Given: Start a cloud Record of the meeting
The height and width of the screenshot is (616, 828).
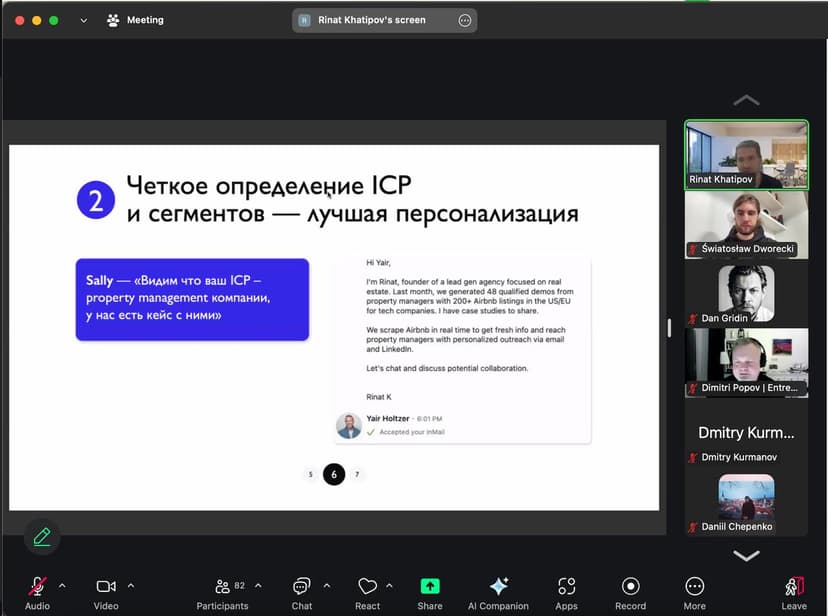Looking at the screenshot, I should 630,592.
